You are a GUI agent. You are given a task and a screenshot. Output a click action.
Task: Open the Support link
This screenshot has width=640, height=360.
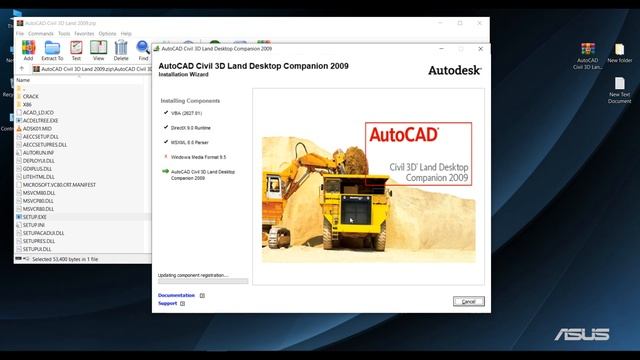tap(167, 304)
